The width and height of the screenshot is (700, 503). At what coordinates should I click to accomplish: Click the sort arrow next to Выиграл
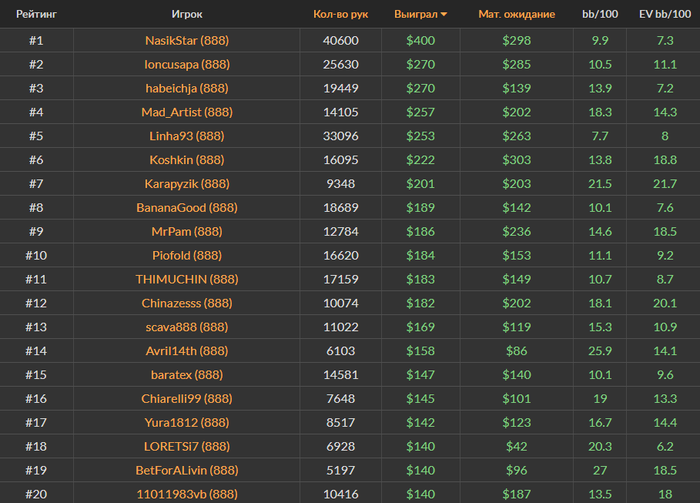444,15
